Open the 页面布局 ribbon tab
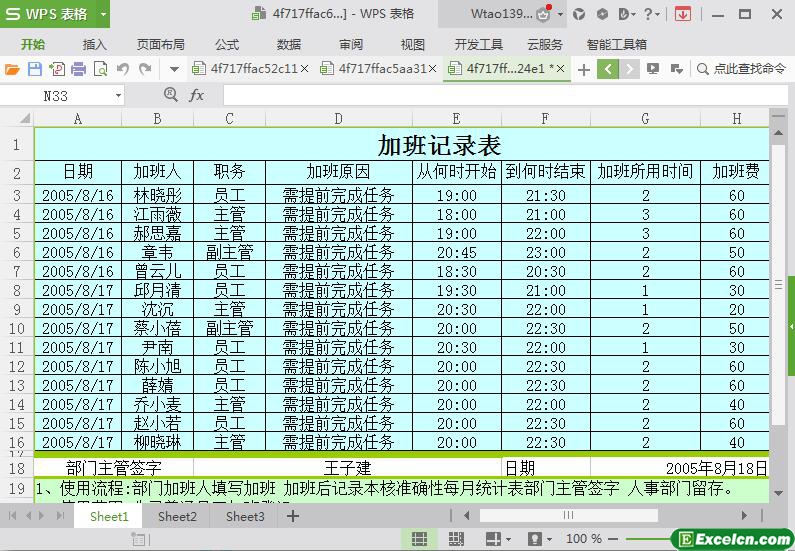The height and width of the screenshot is (551, 795). coord(161,45)
